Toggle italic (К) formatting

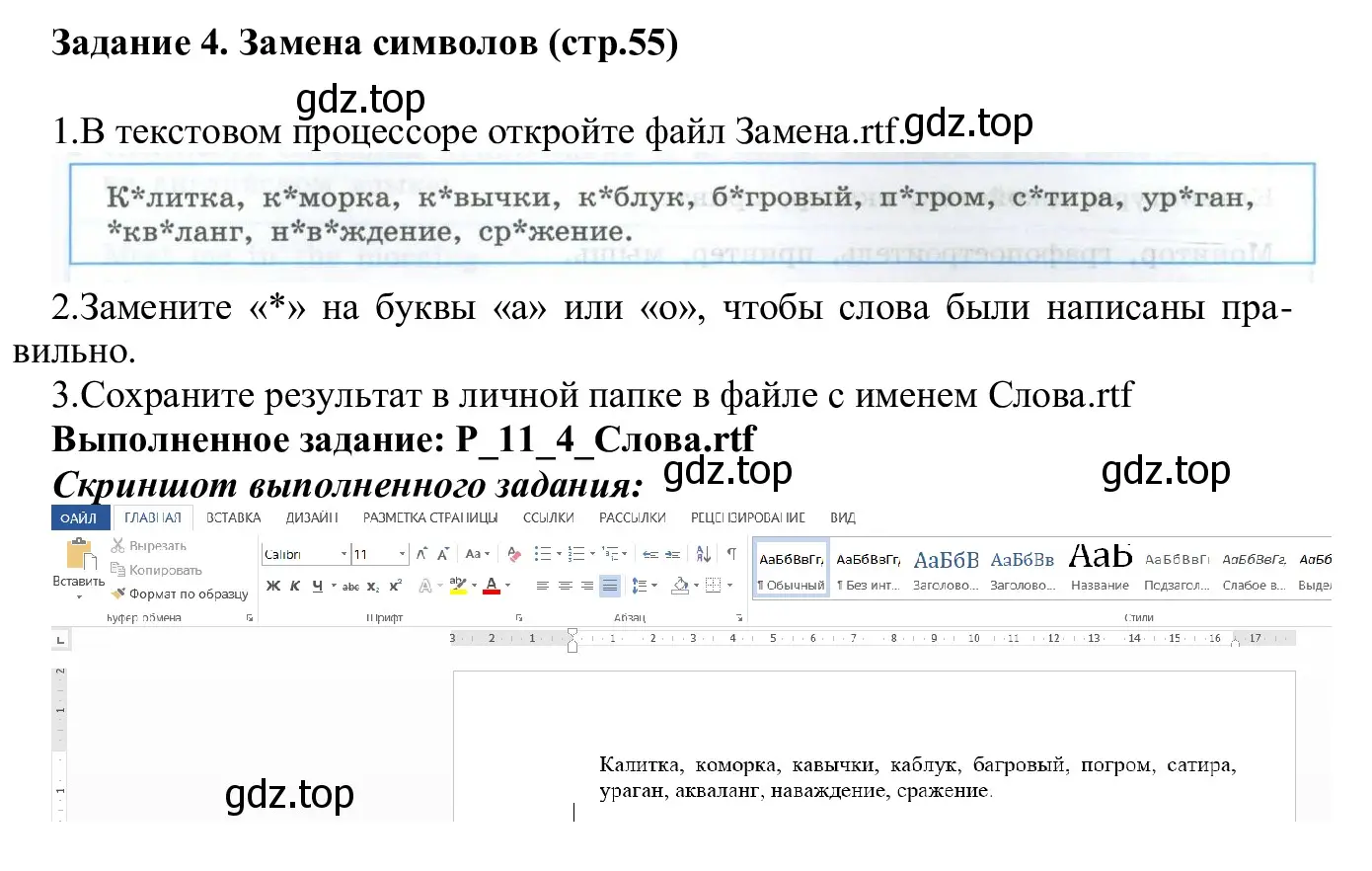click(x=295, y=586)
